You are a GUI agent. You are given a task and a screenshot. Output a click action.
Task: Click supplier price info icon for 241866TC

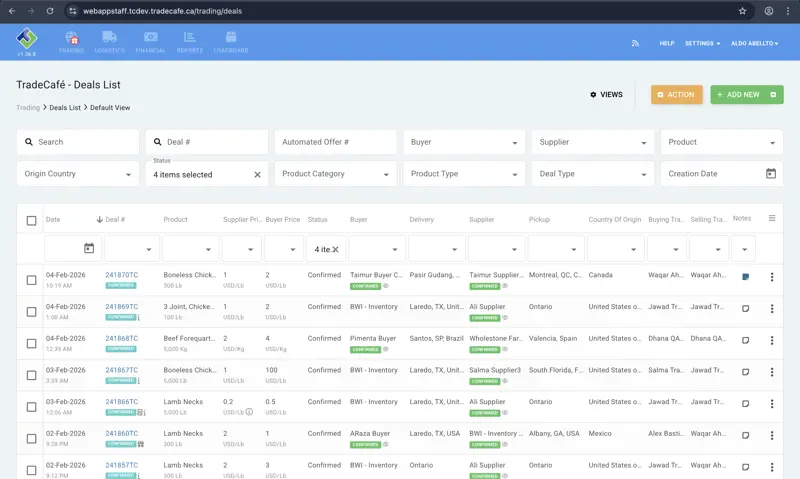click(x=249, y=412)
